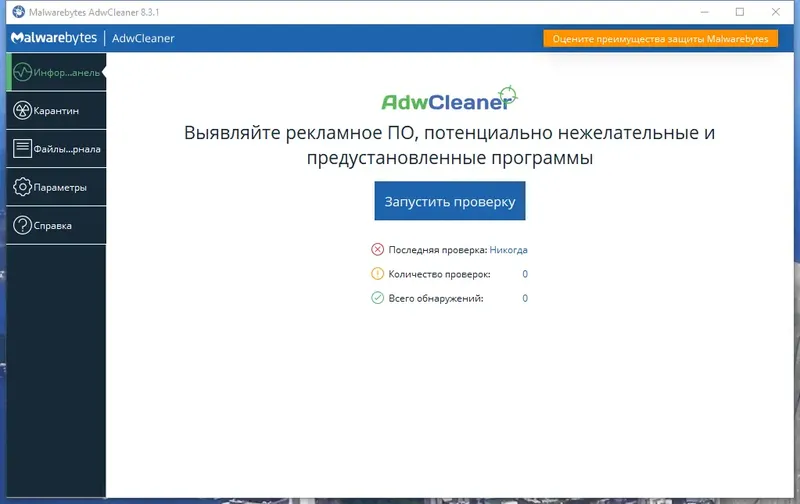Open the Параметры settings section
This screenshot has width=800, height=504.
click(56, 187)
